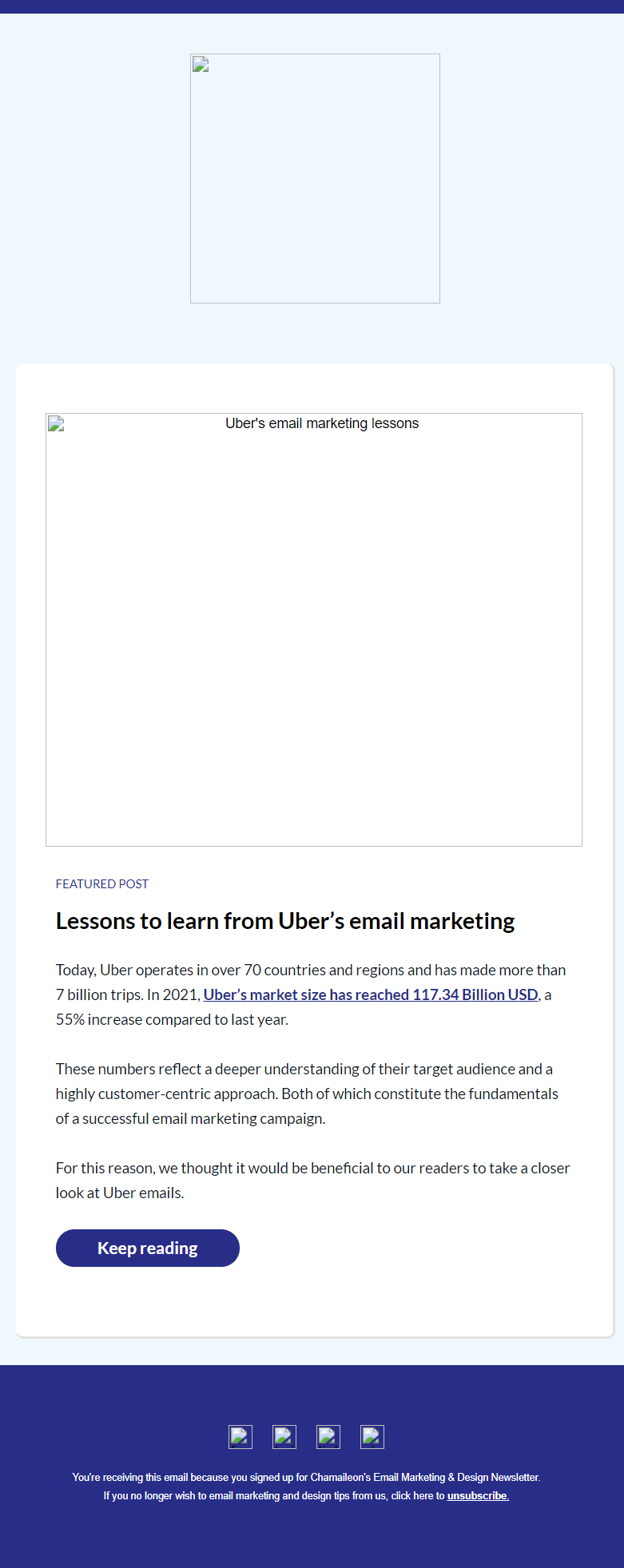
Task: Click the alt text 'Uber's email marketing lessons'
Action: pos(322,423)
